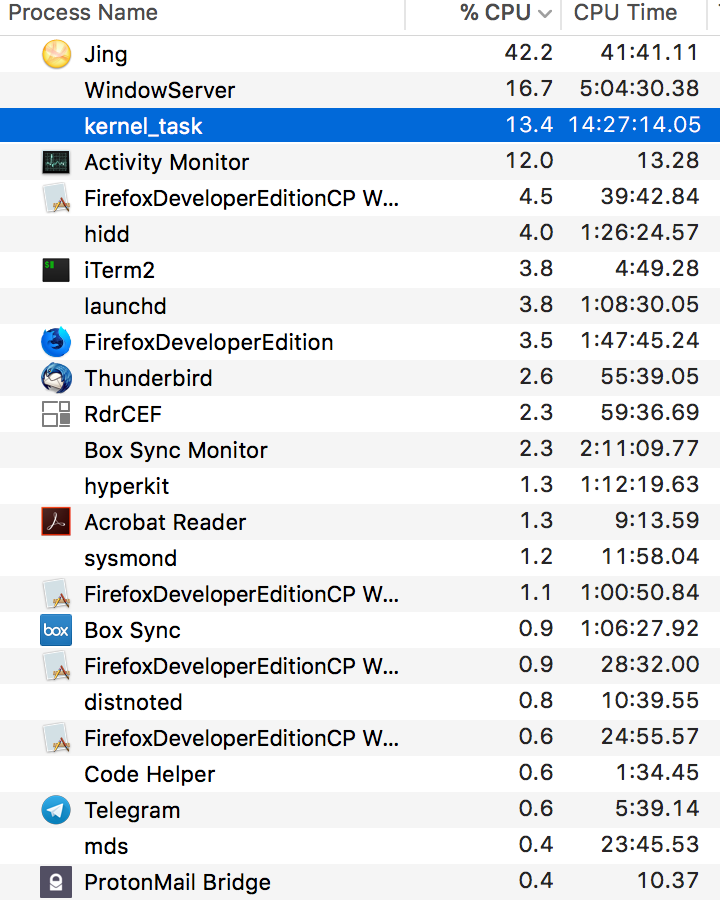Viewport: 720px width, 904px height.
Task: Click Jing's 42.2 CPU value
Action: tap(529, 52)
